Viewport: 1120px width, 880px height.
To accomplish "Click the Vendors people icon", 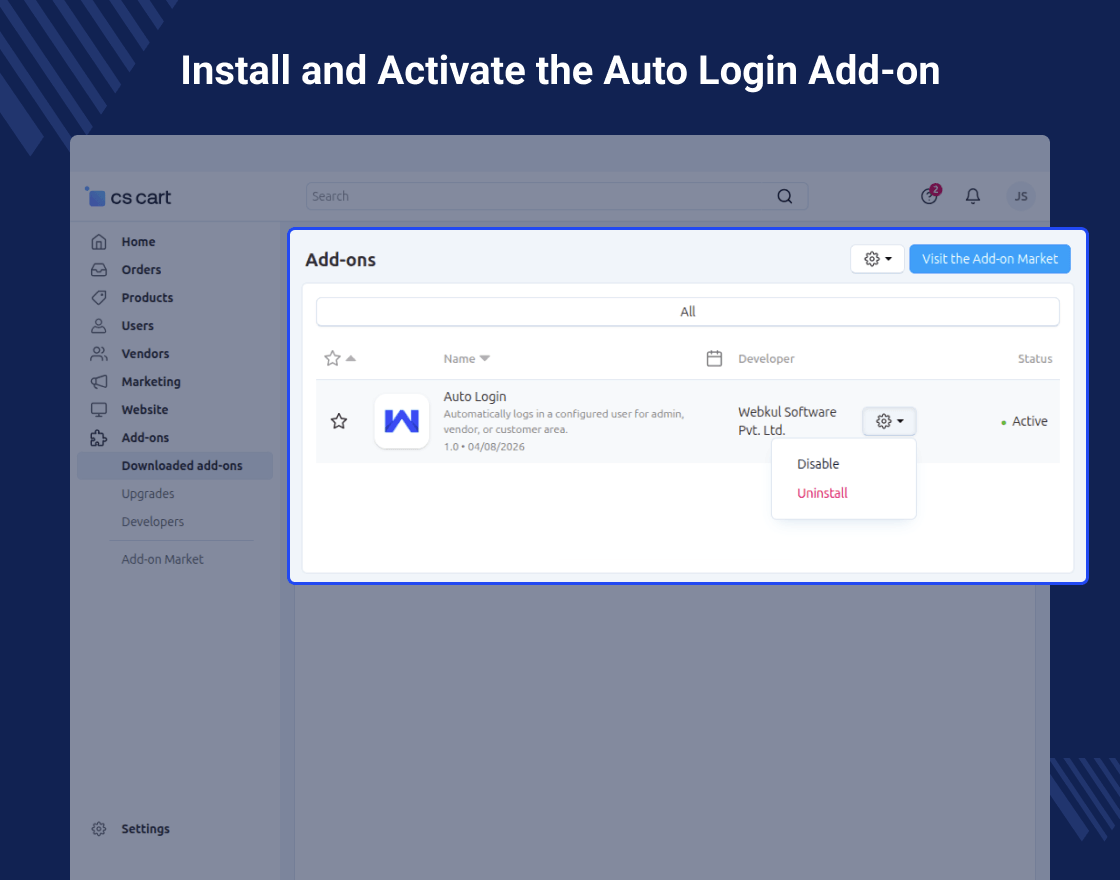I will (x=99, y=354).
